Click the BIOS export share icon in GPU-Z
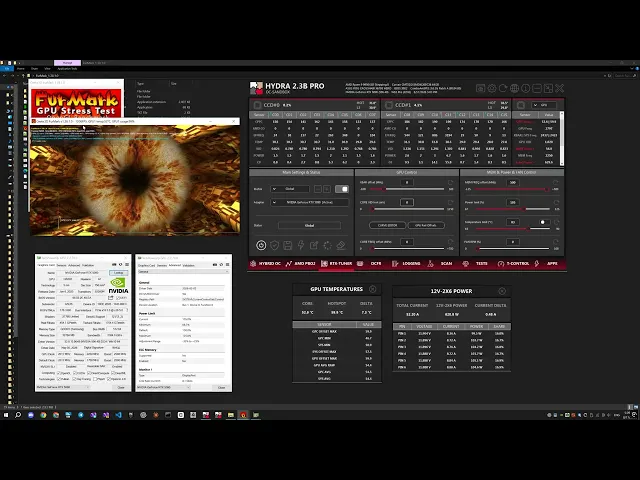 point(111,298)
